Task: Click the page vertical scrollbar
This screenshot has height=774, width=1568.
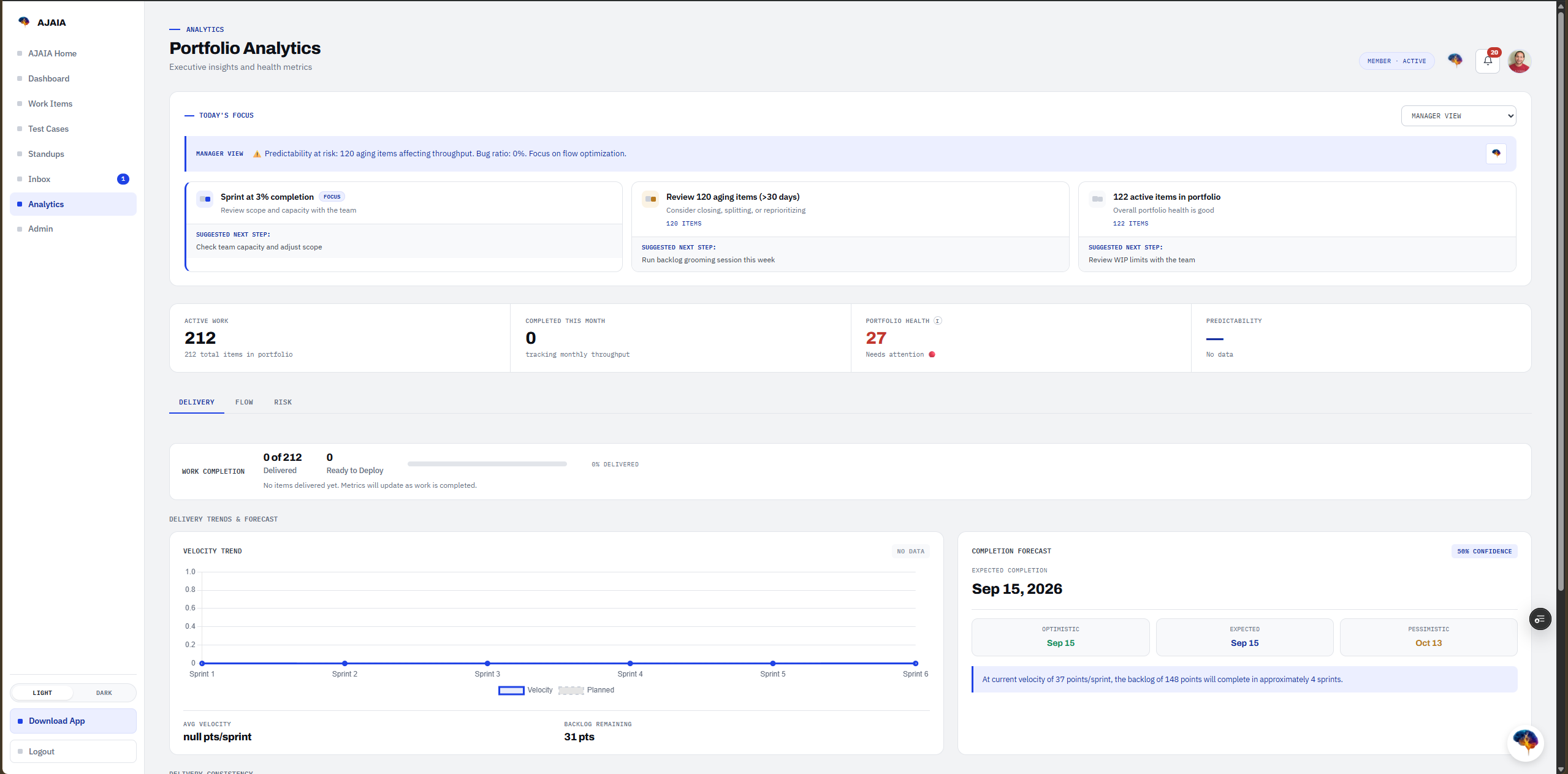Action: tap(1561, 300)
